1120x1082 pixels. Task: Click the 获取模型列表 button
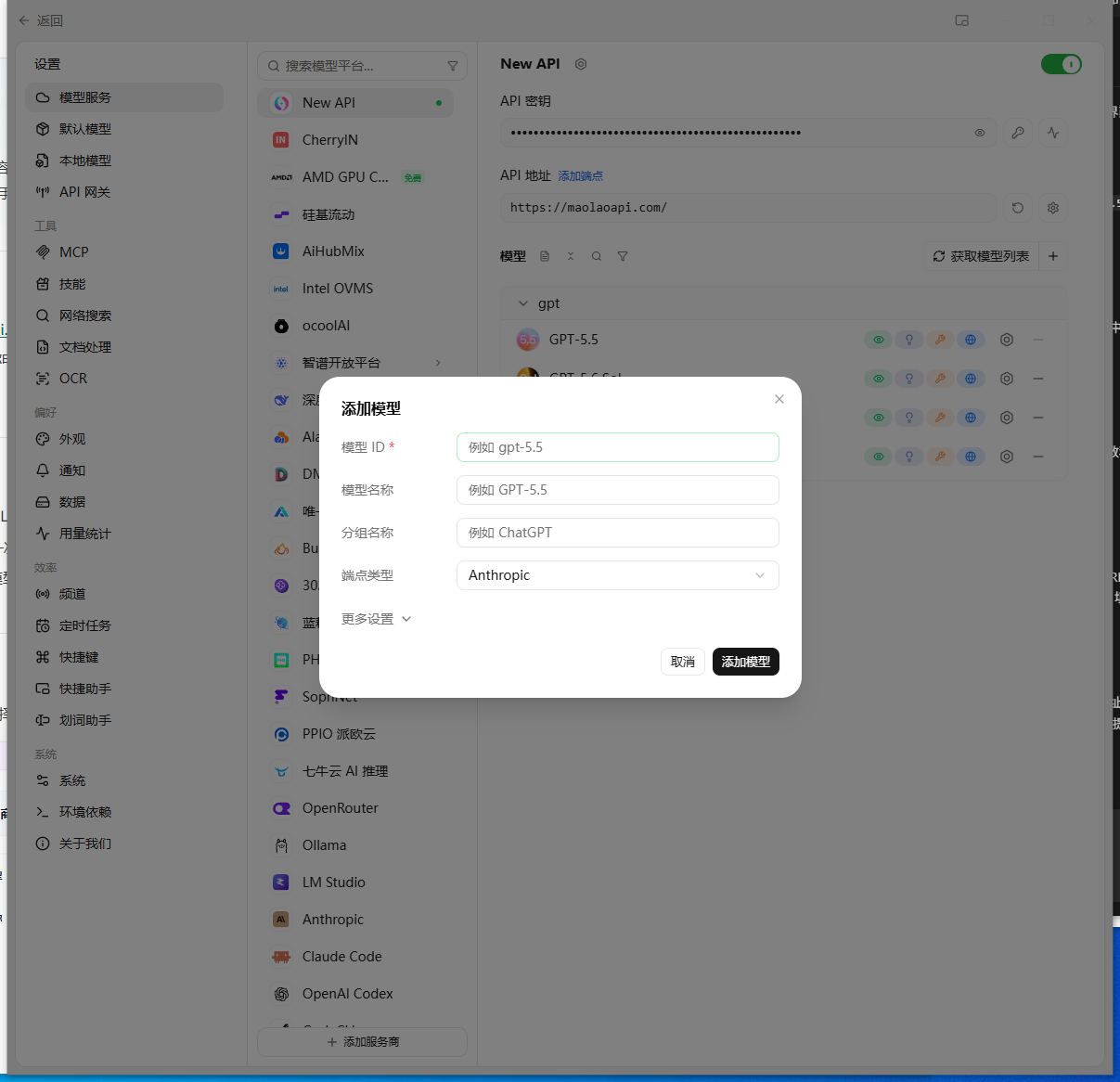(981, 256)
